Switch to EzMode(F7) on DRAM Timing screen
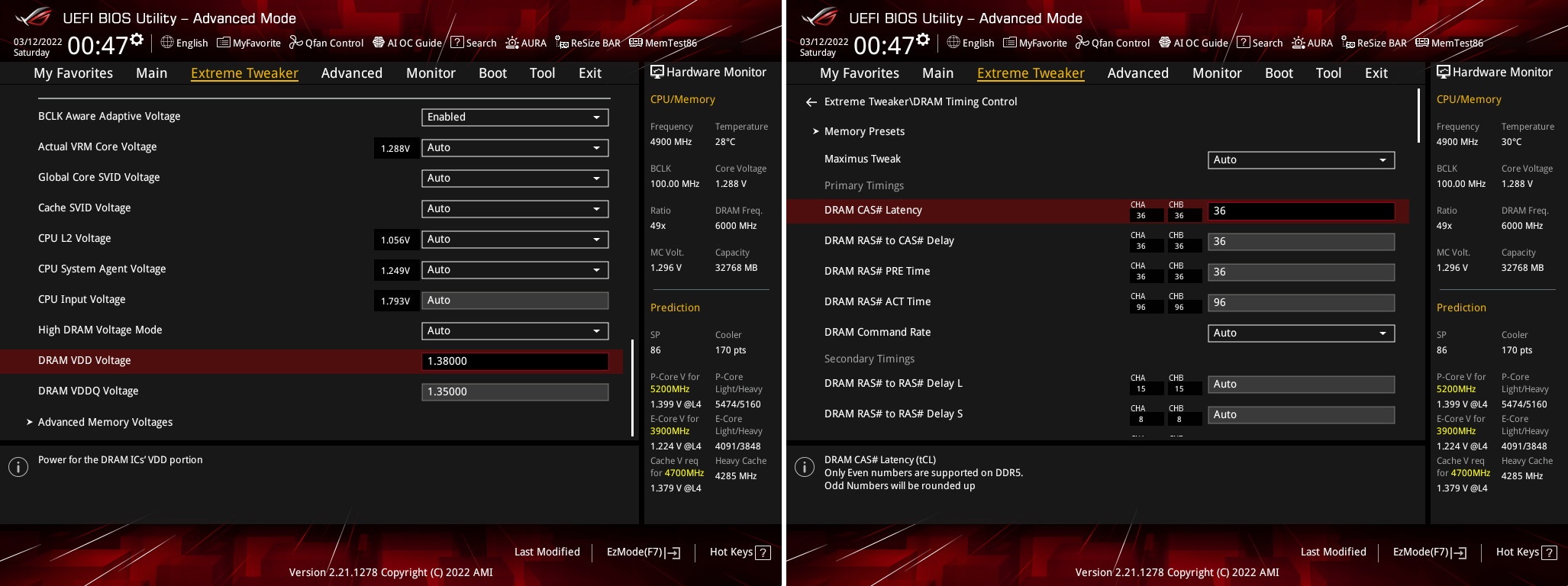This screenshot has height=586, width=1568. 1430,552
